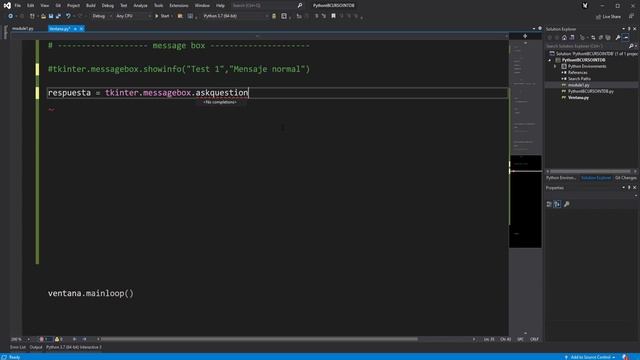Image resolution: width=640 pixels, height=360 pixels.
Task: Click the ventana.mainloop() code line
Action: [x=91, y=293]
